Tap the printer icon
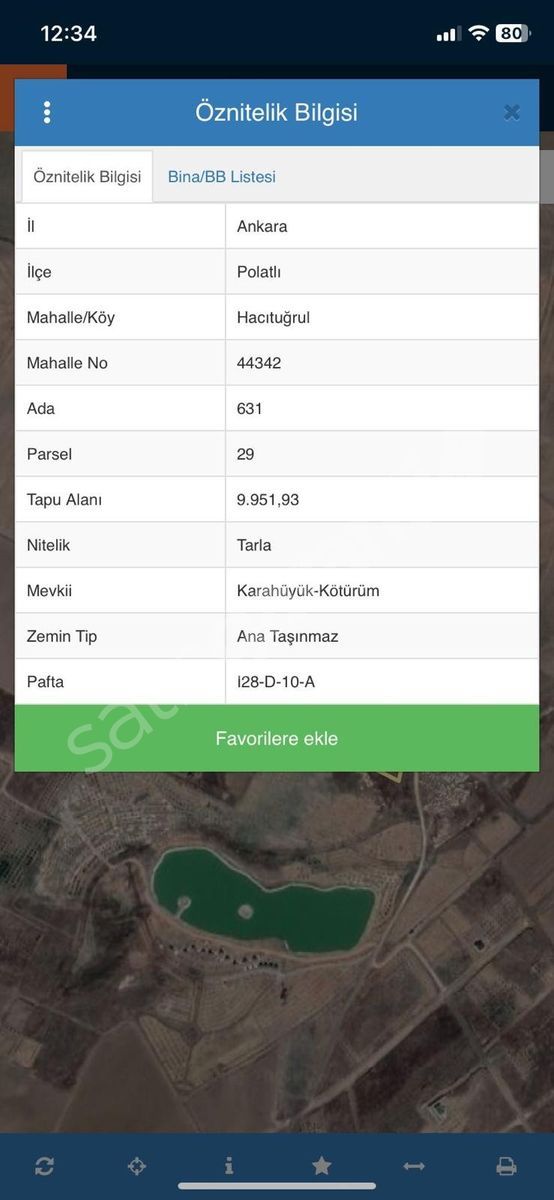This screenshot has width=554, height=1200. point(507,1166)
